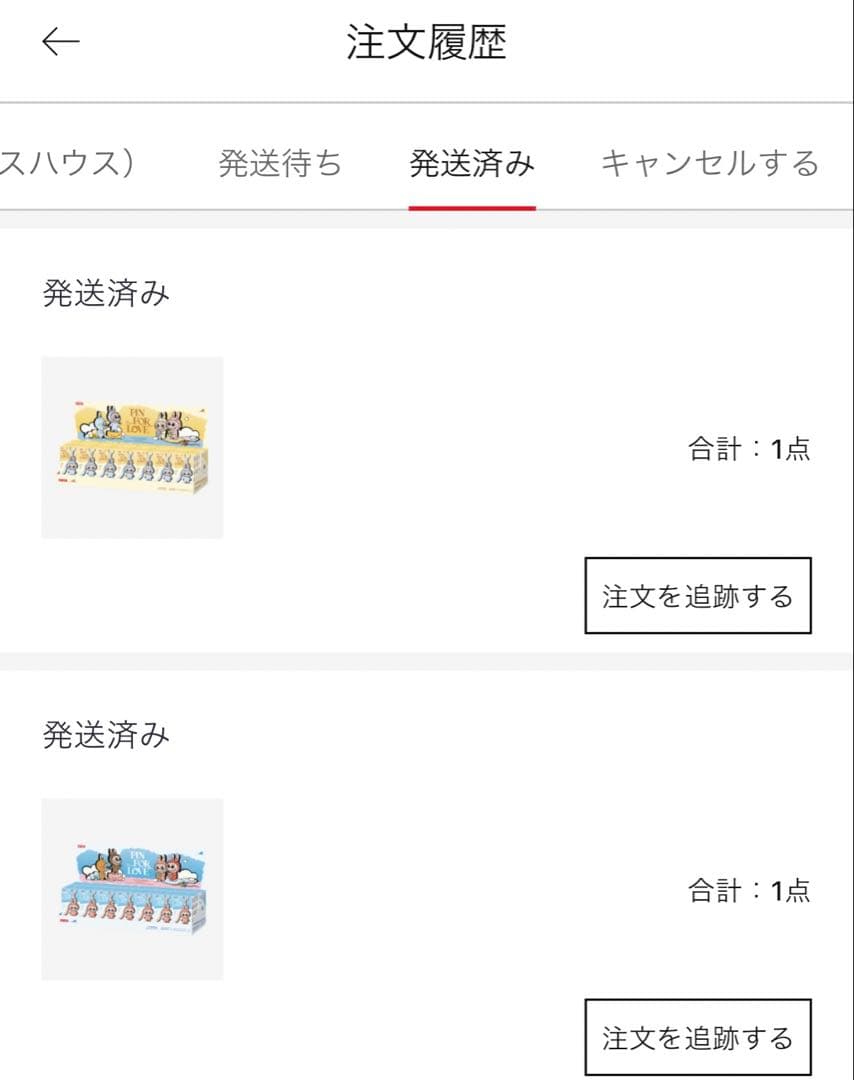Tap the back arrow icon
The width and height of the screenshot is (854, 1080).
[60, 42]
